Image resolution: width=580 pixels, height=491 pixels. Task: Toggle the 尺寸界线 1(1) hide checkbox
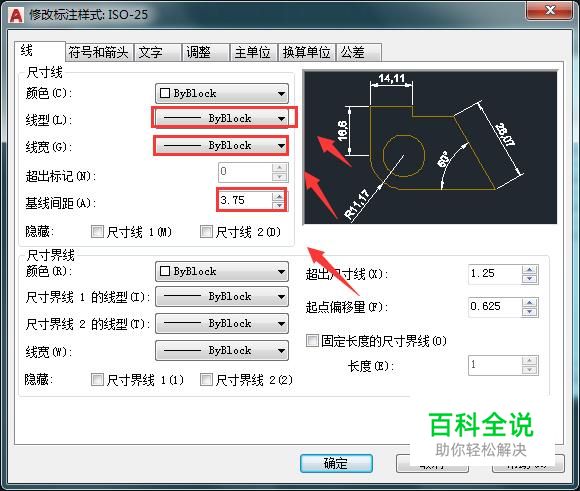tap(97, 379)
